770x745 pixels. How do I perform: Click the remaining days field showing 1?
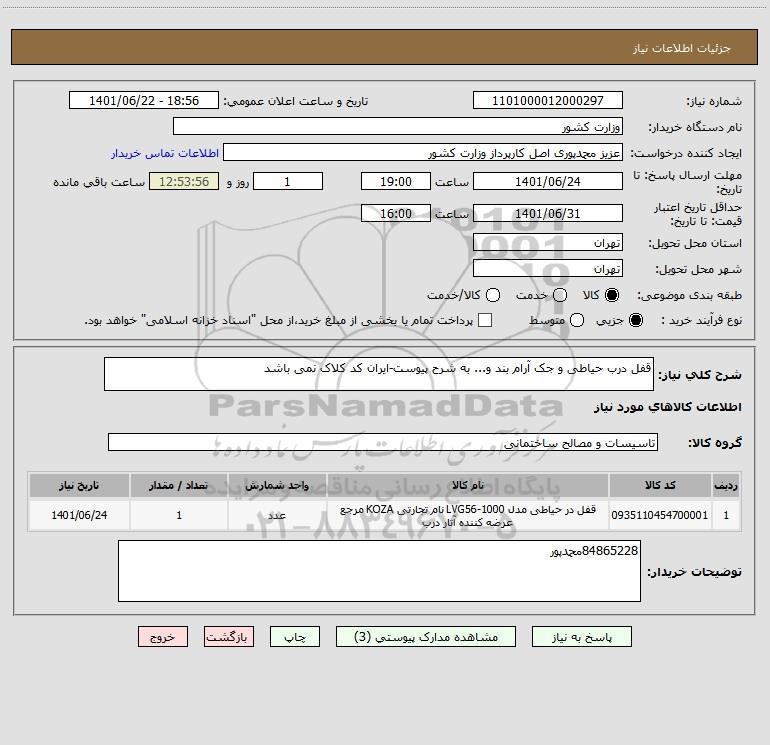tap(288, 181)
